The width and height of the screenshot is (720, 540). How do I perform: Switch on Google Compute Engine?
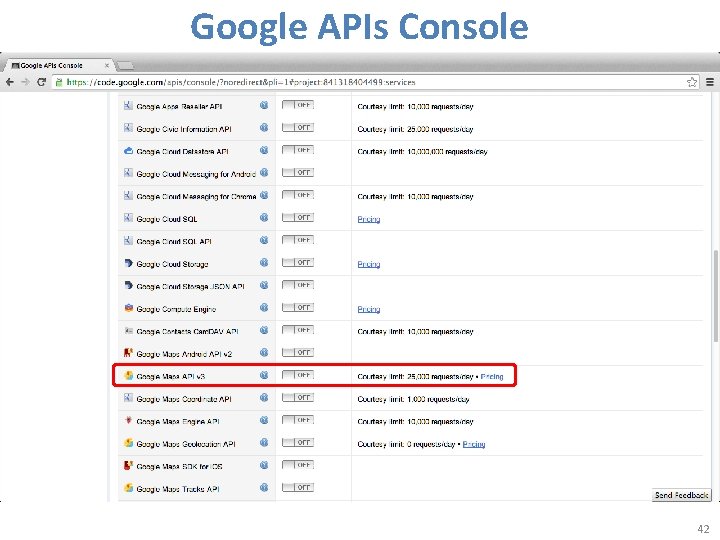coord(298,308)
